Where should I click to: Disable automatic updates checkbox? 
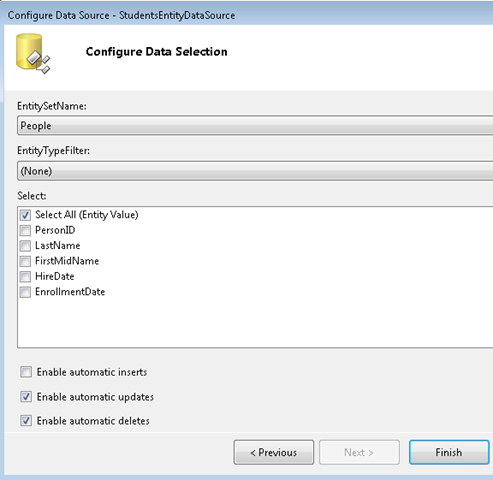pos(26,397)
